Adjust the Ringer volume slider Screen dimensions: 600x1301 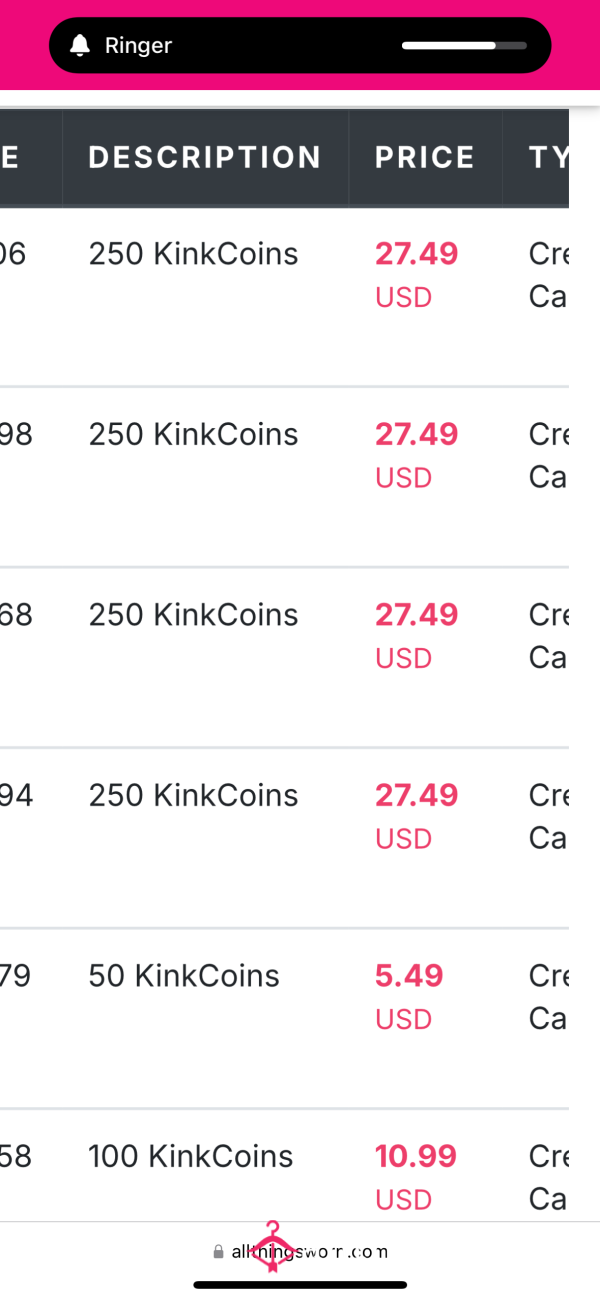point(464,45)
